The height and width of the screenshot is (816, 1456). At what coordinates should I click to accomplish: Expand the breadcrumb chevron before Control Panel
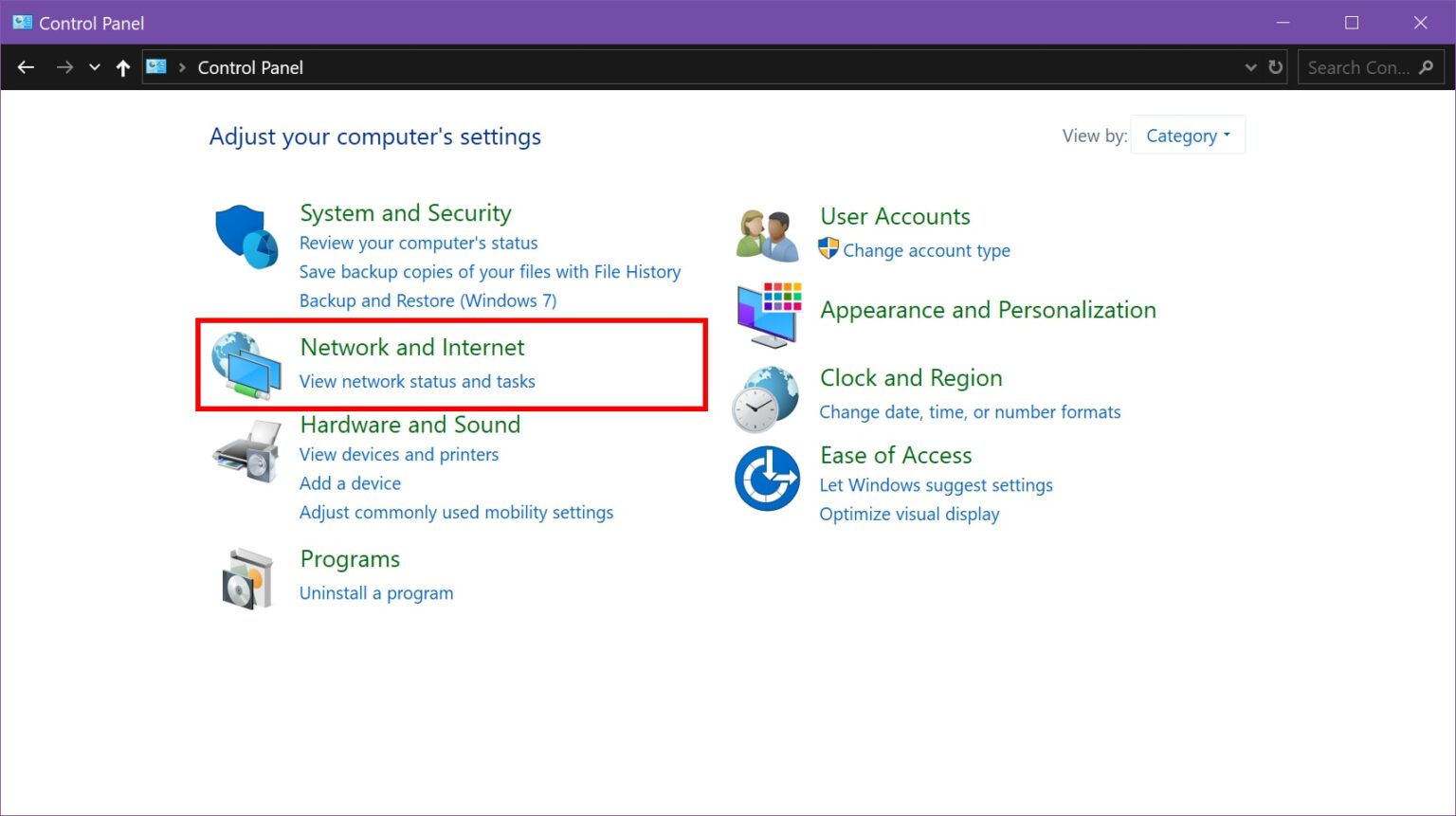click(x=182, y=67)
